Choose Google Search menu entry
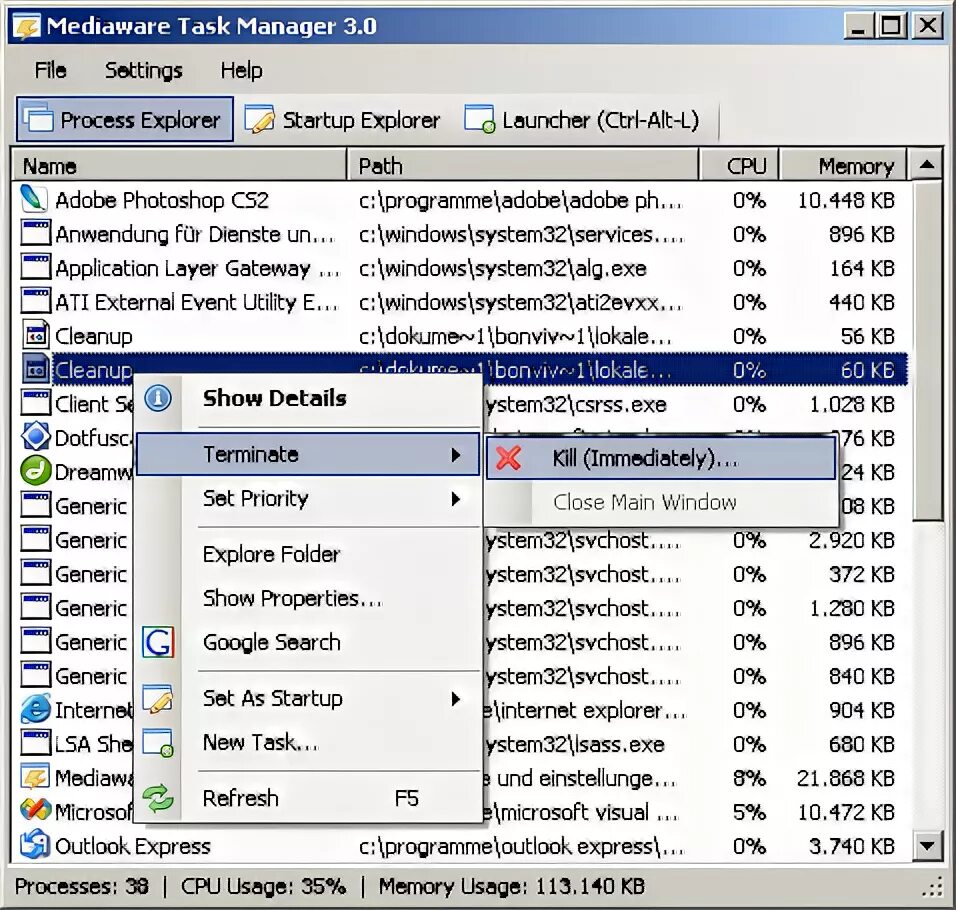956x910 pixels. (308, 642)
